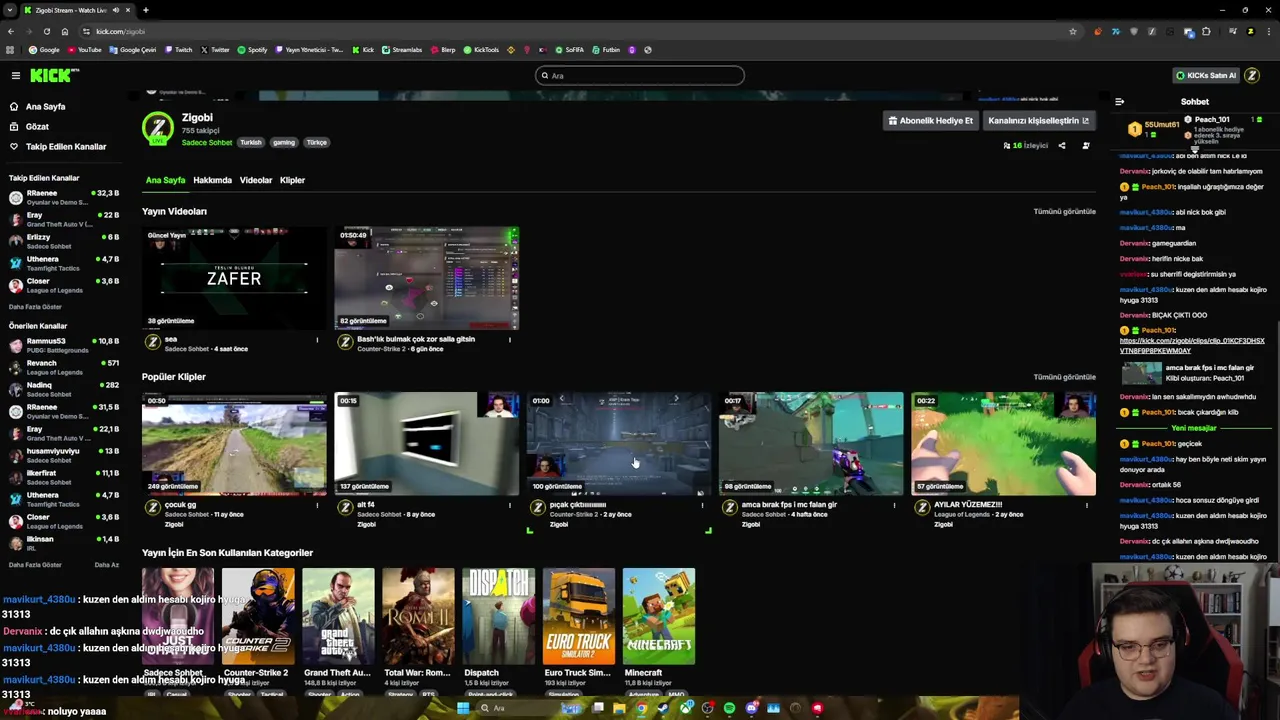The width and height of the screenshot is (1280, 720).
Task: Open the YouTube bookmark
Action: point(85,50)
